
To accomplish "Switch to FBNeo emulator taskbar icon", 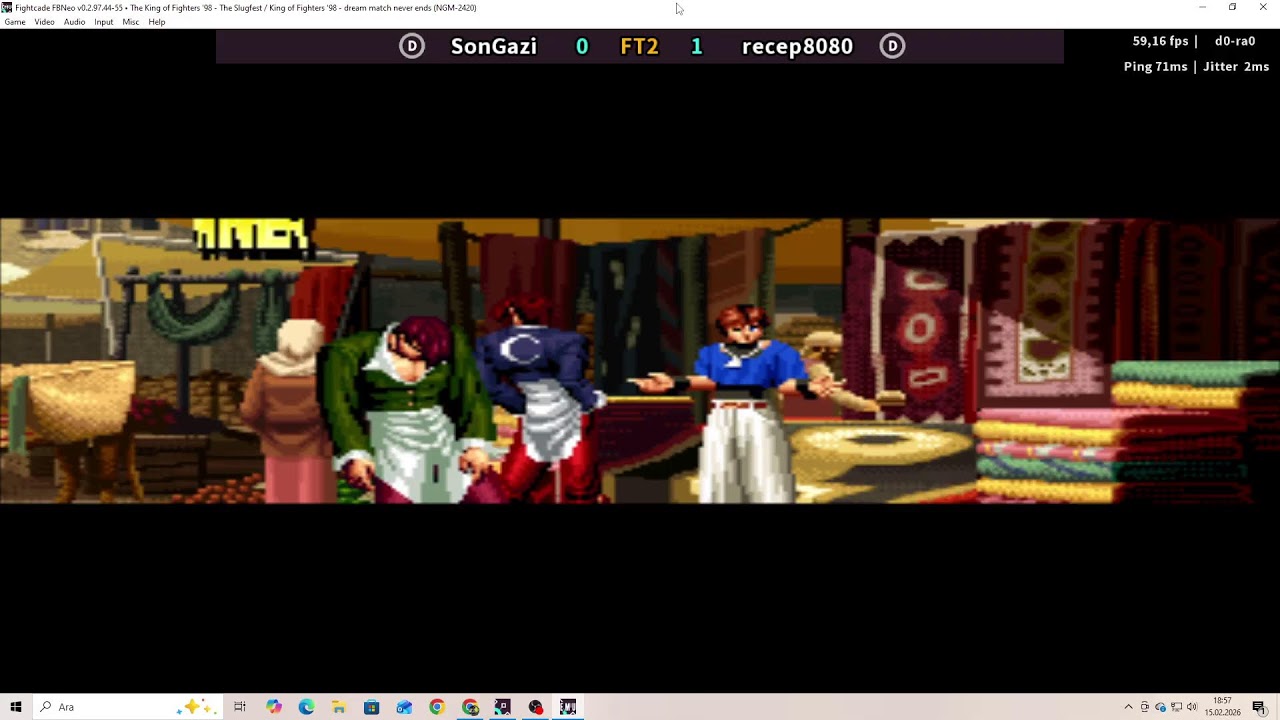I will pyautogui.click(x=568, y=707).
